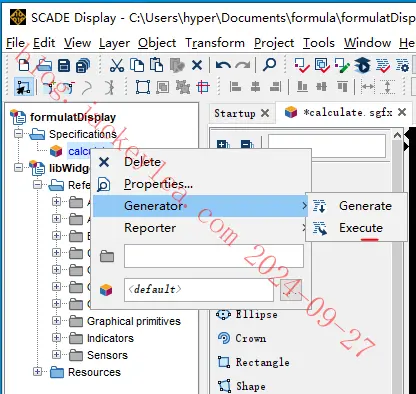Select the Shape primitive tool

[242, 386]
